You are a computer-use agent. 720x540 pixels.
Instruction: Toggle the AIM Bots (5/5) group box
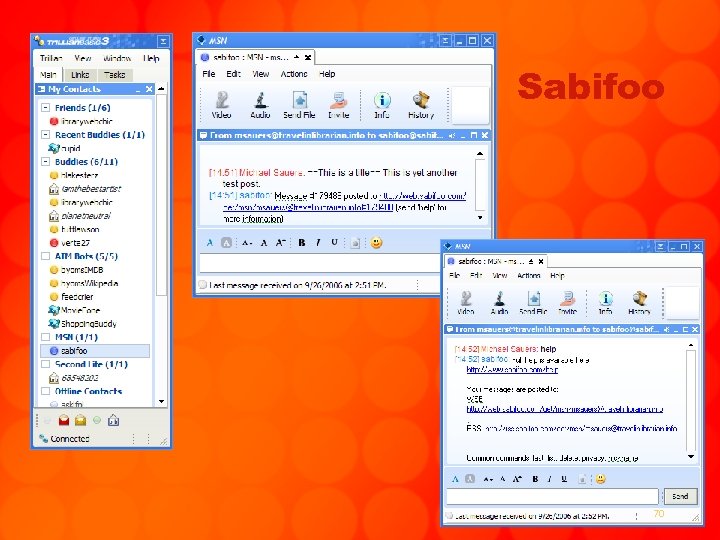[x=45, y=256]
